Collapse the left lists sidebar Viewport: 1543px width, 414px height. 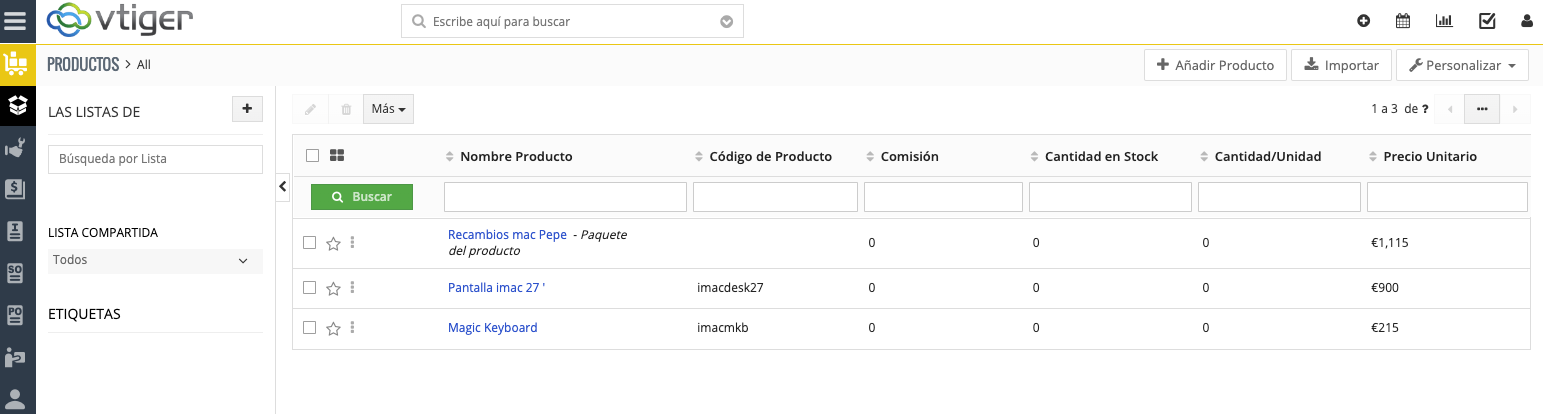(282, 186)
